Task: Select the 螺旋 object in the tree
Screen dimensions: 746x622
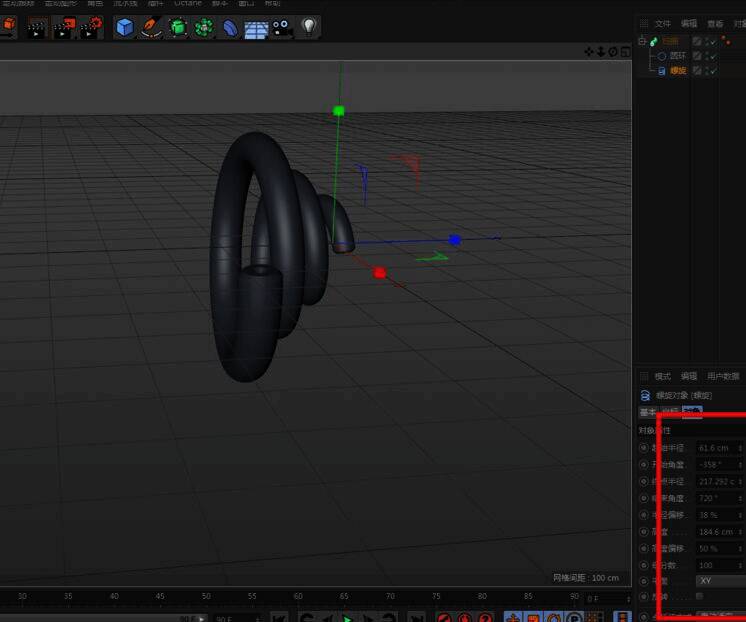Action: click(678, 71)
